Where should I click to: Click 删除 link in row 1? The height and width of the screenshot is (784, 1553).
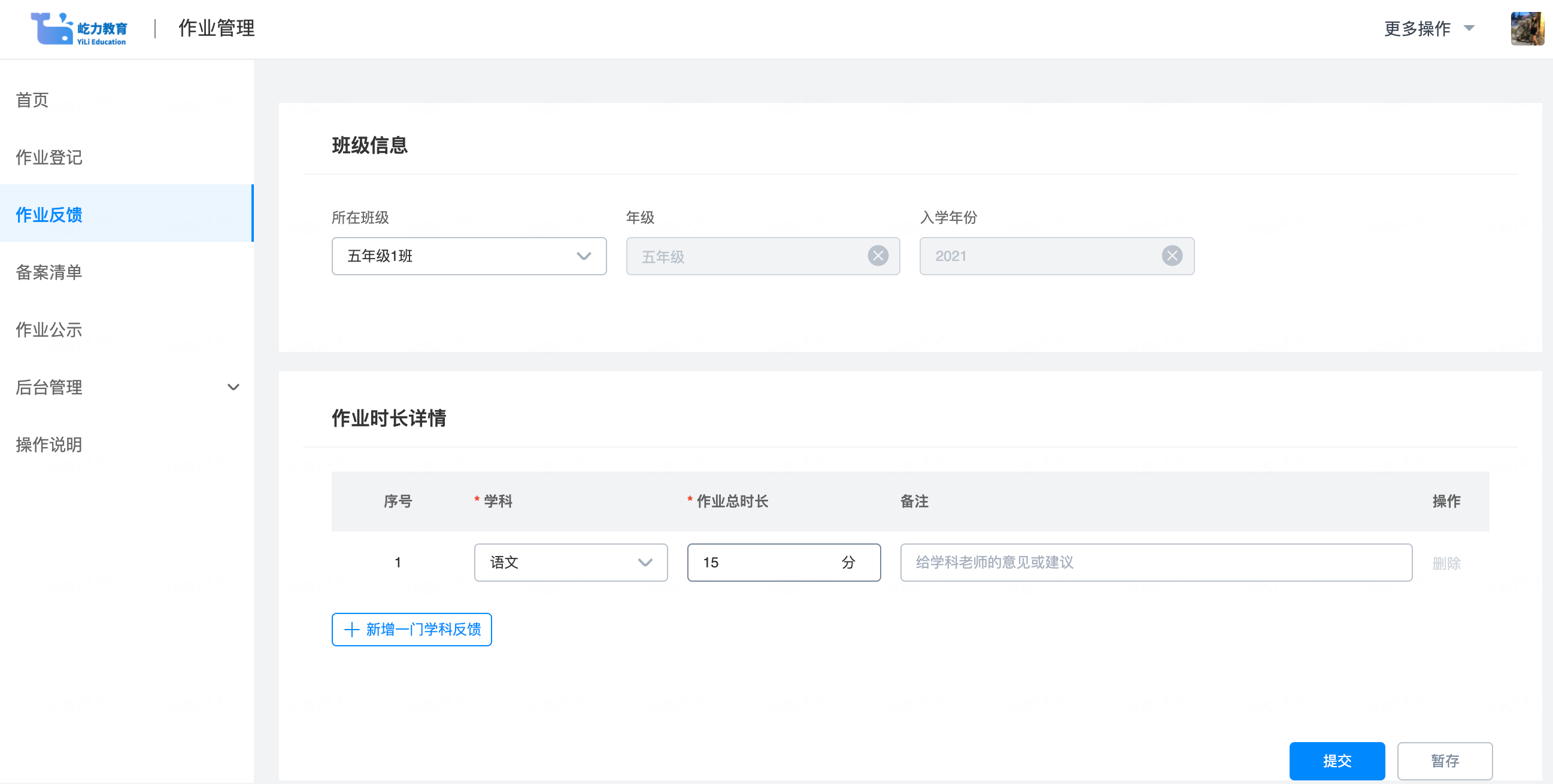[x=1446, y=563]
